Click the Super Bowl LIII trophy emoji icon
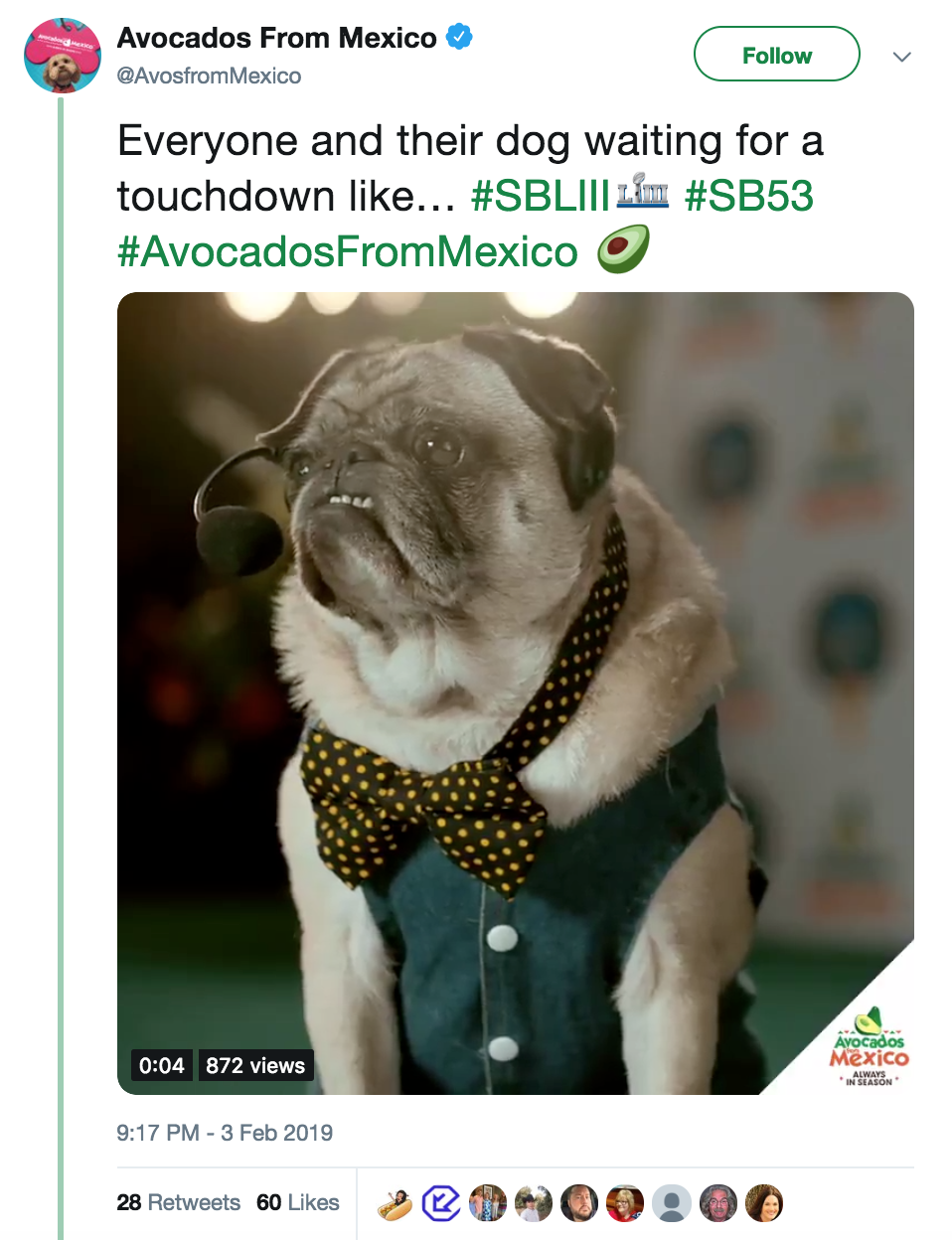Viewport: 952px width, 1240px height. [x=643, y=191]
